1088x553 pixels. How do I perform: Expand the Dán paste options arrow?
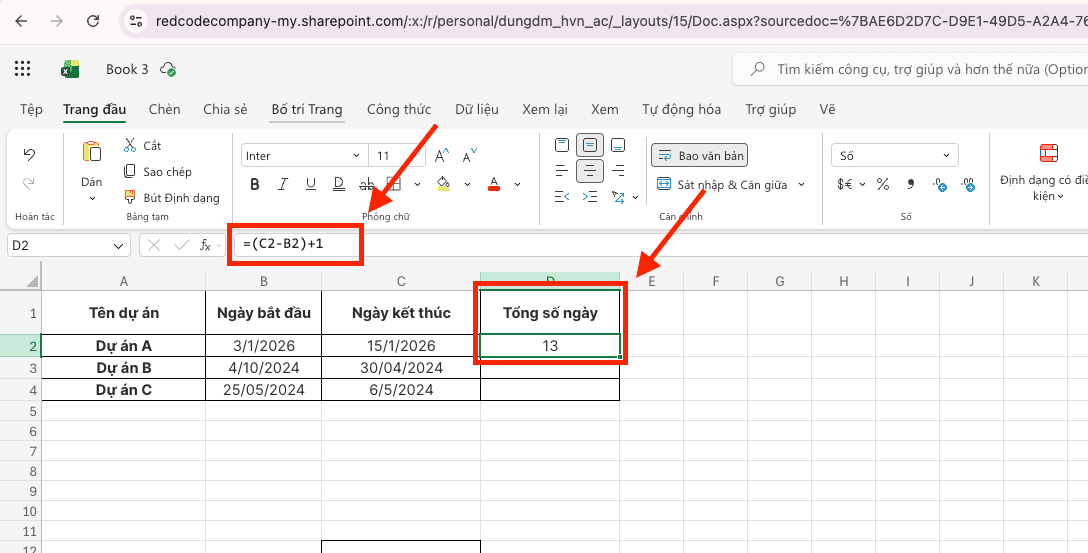tap(92, 199)
